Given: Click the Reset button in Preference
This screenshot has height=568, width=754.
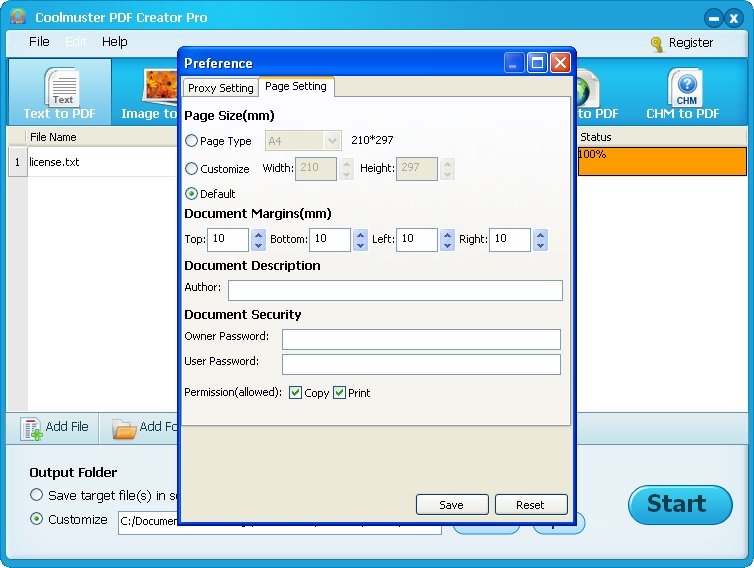Looking at the screenshot, I should tap(531, 505).
